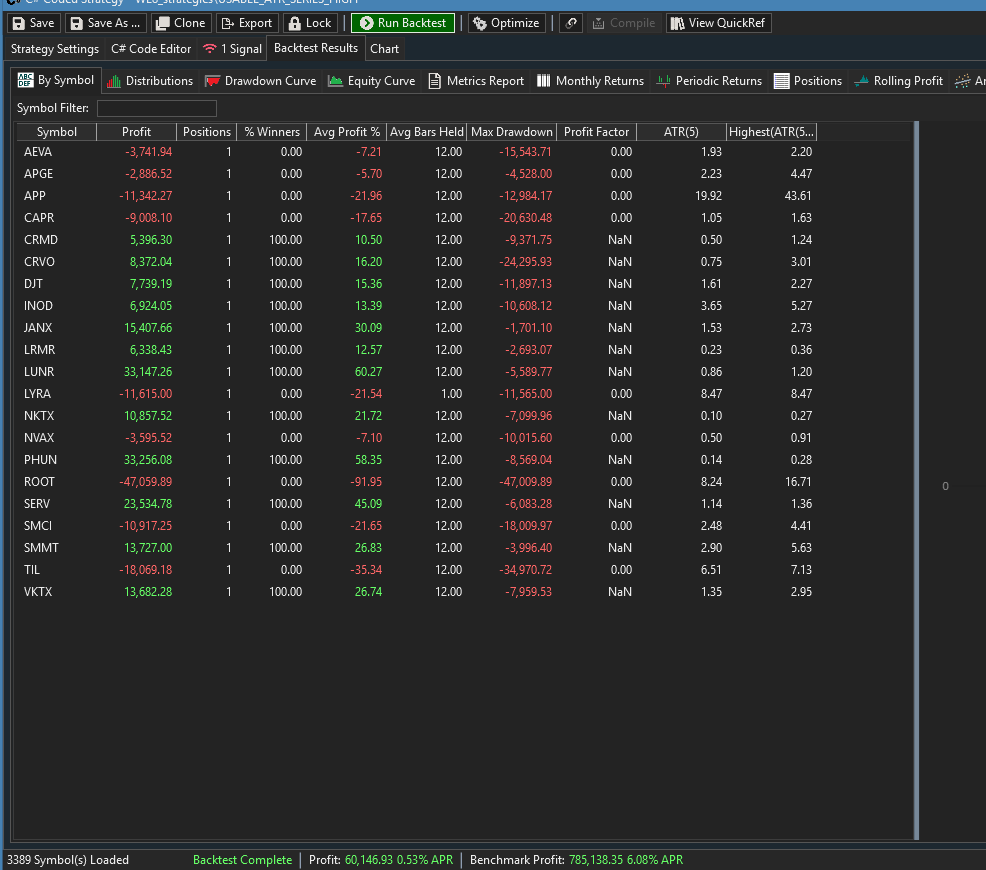986x870 pixels.
Task: Open the C# Code Editor tab
Action: coord(151,49)
